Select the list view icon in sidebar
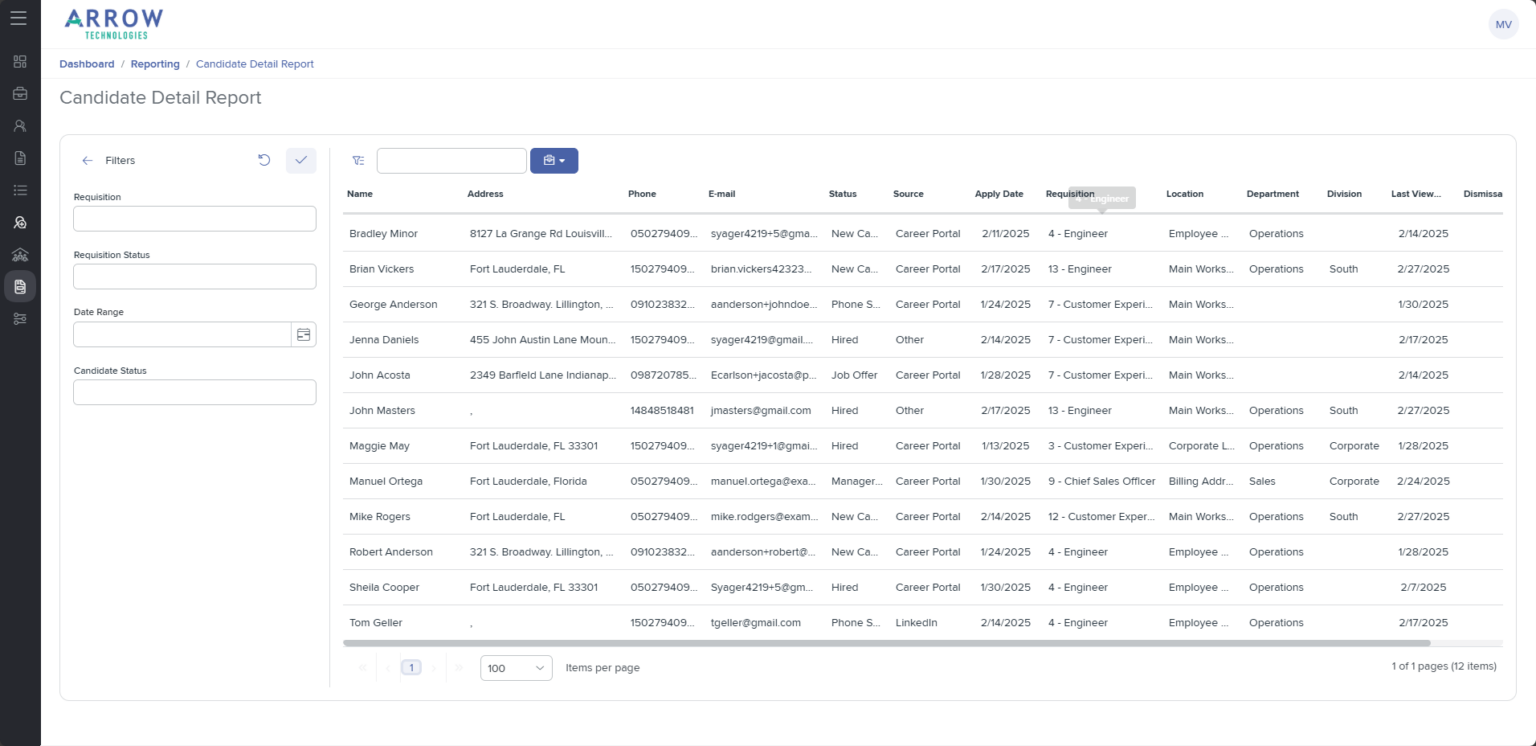The image size is (1536, 746). pyautogui.click(x=19, y=189)
